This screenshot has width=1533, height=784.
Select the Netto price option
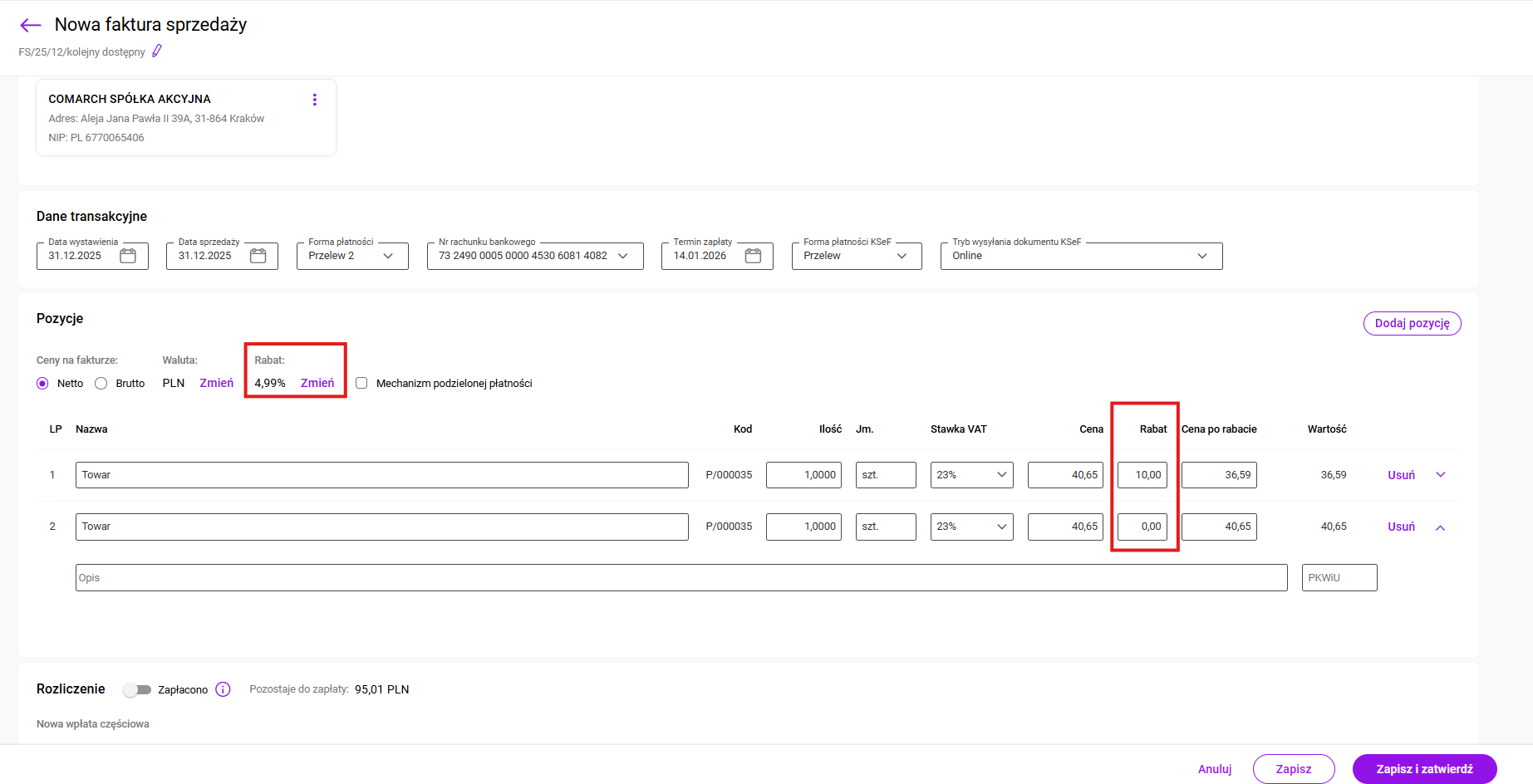[x=42, y=384]
